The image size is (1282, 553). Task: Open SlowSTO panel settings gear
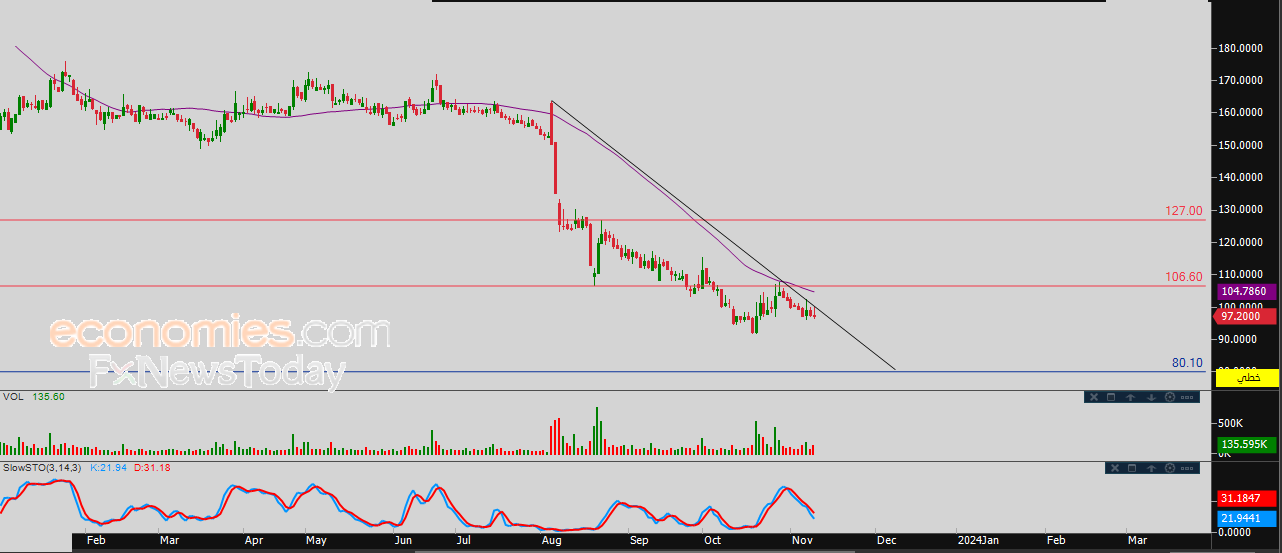pyautogui.click(x=1169, y=468)
